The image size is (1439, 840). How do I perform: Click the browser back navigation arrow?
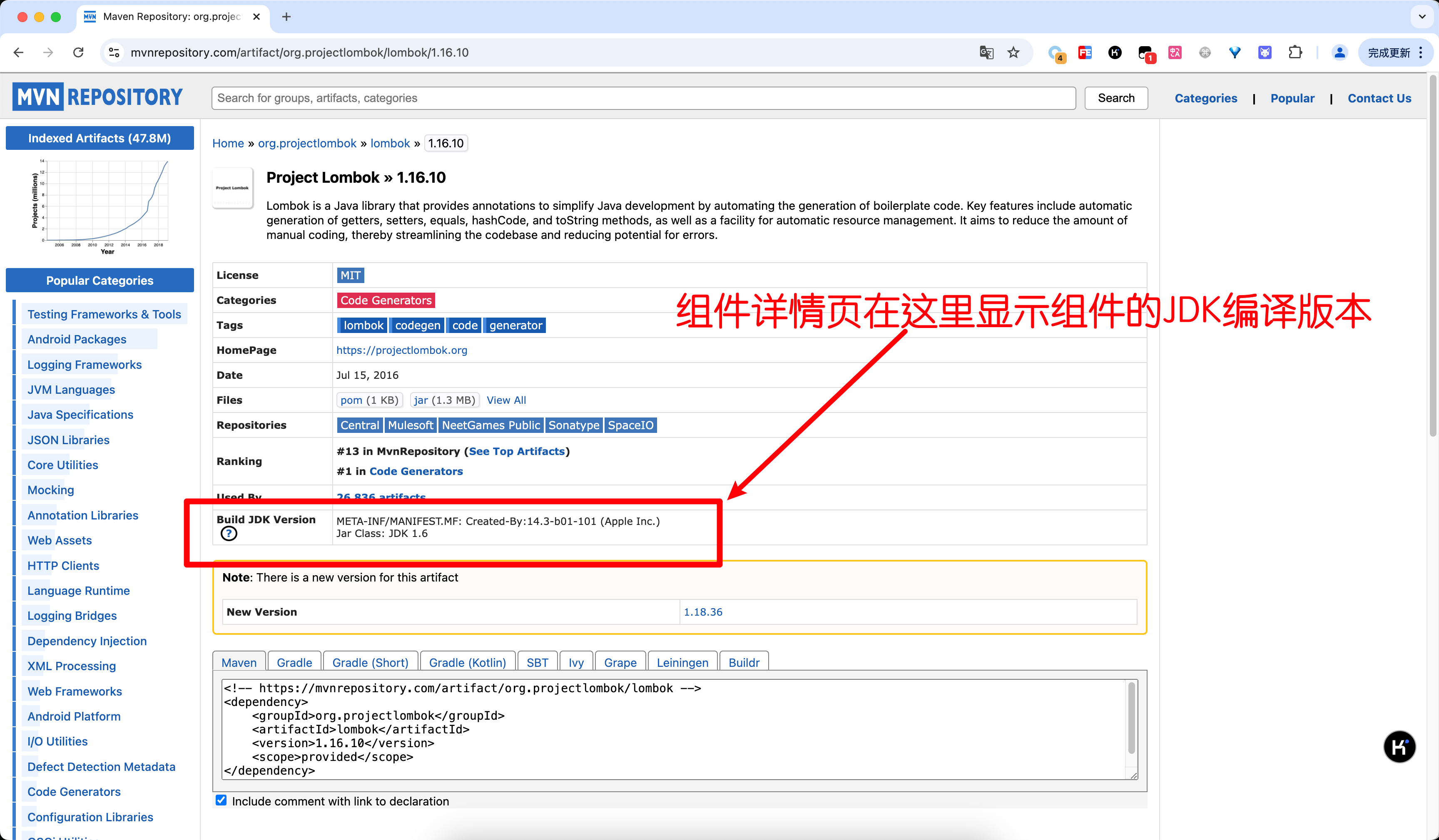[x=20, y=51]
